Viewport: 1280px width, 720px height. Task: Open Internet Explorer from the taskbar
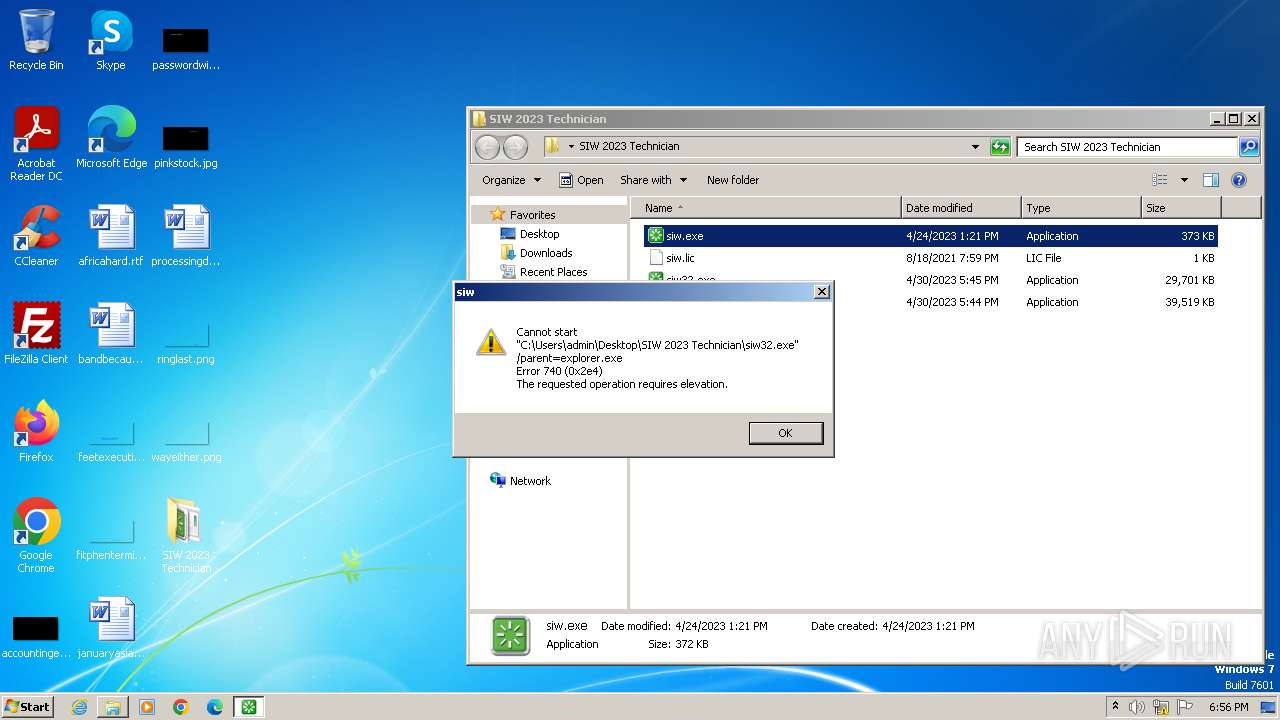pyautogui.click(x=79, y=707)
